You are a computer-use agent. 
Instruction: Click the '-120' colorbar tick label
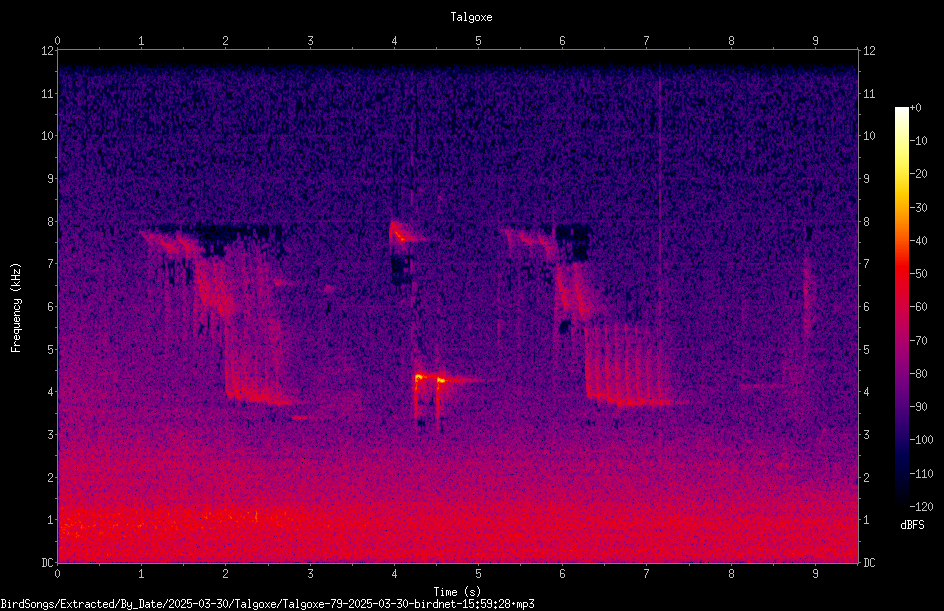(921, 506)
